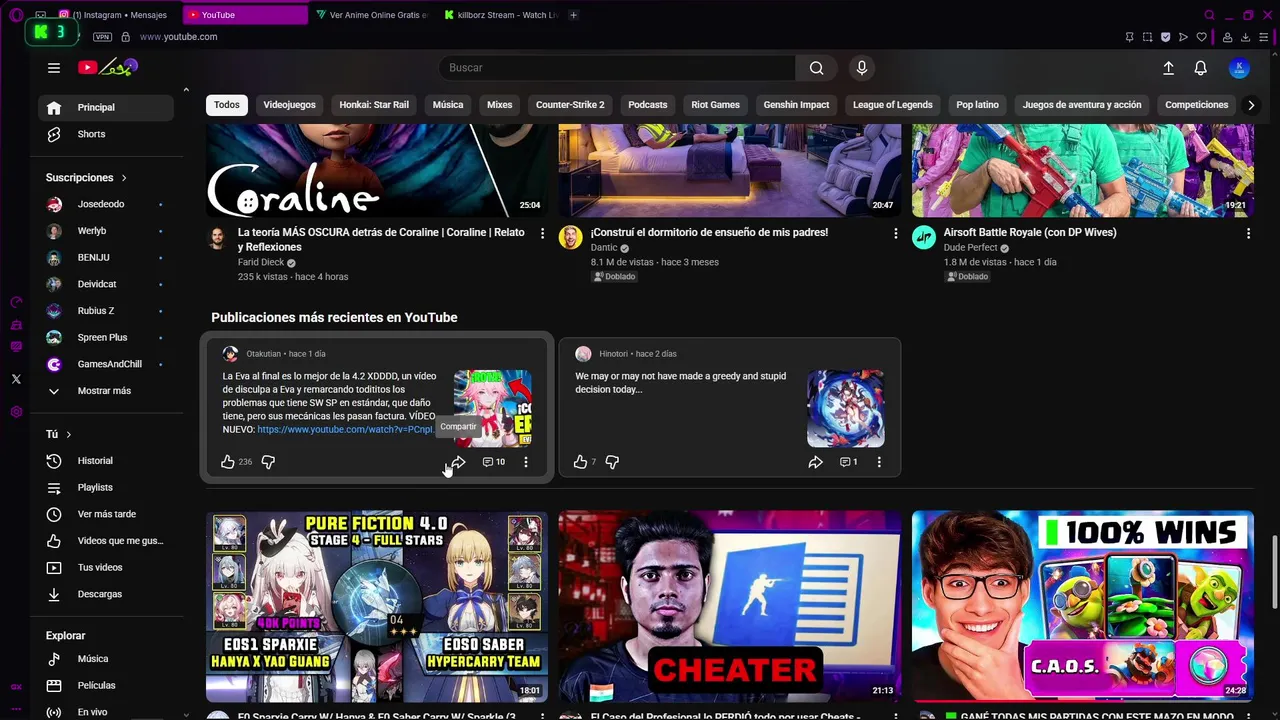Open the 10 comments on Otakutian post
The width and height of the screenshot is (1280, 720).
coord(494,462)
